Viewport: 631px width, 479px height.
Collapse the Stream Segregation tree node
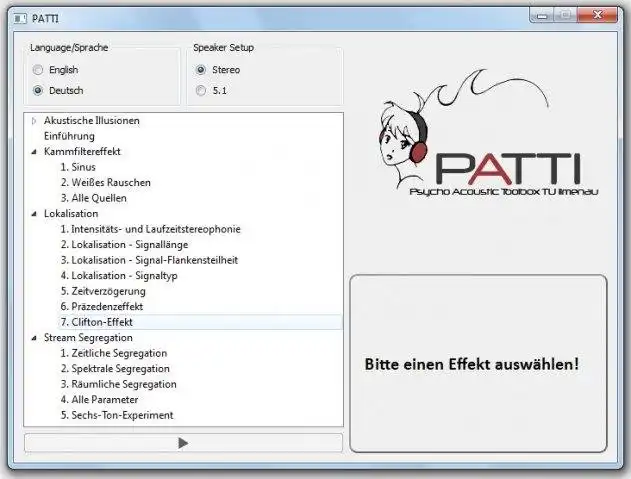(34, 338)
